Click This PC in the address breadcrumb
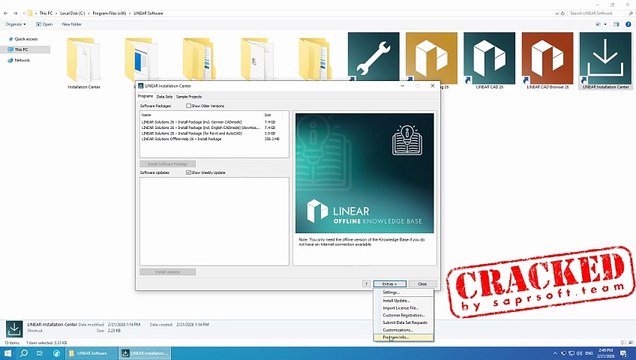The height and width of the screenshot is (360, 636). click(46, 13)
